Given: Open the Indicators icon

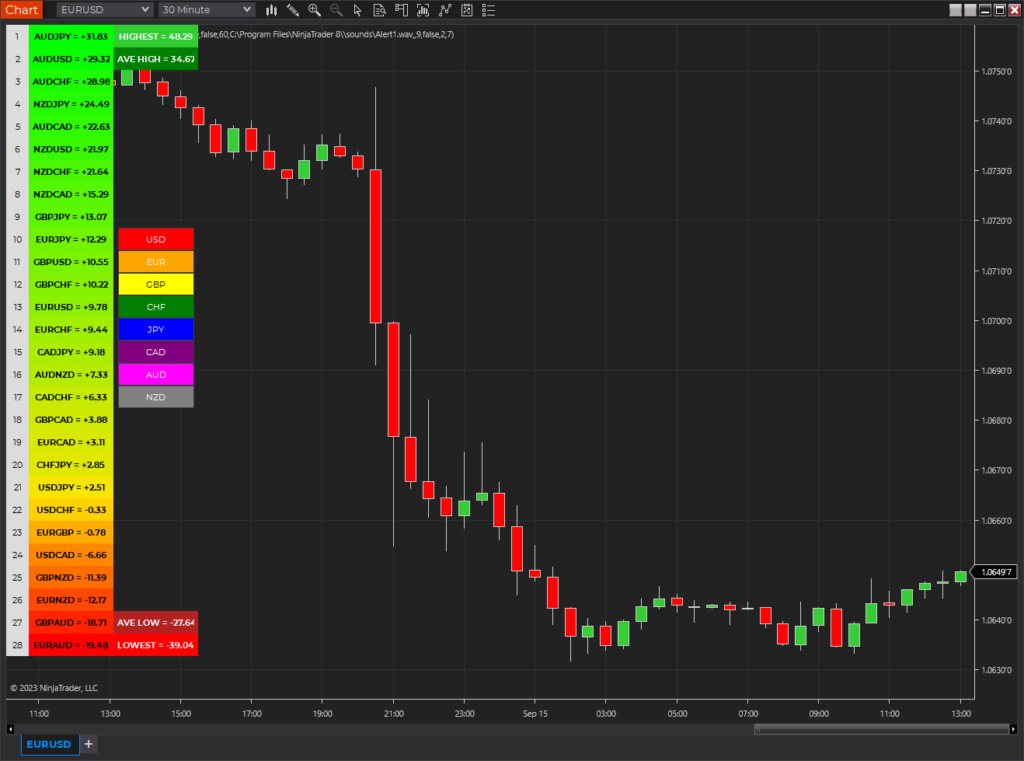Looking at the screenshot, I should 422,10.
